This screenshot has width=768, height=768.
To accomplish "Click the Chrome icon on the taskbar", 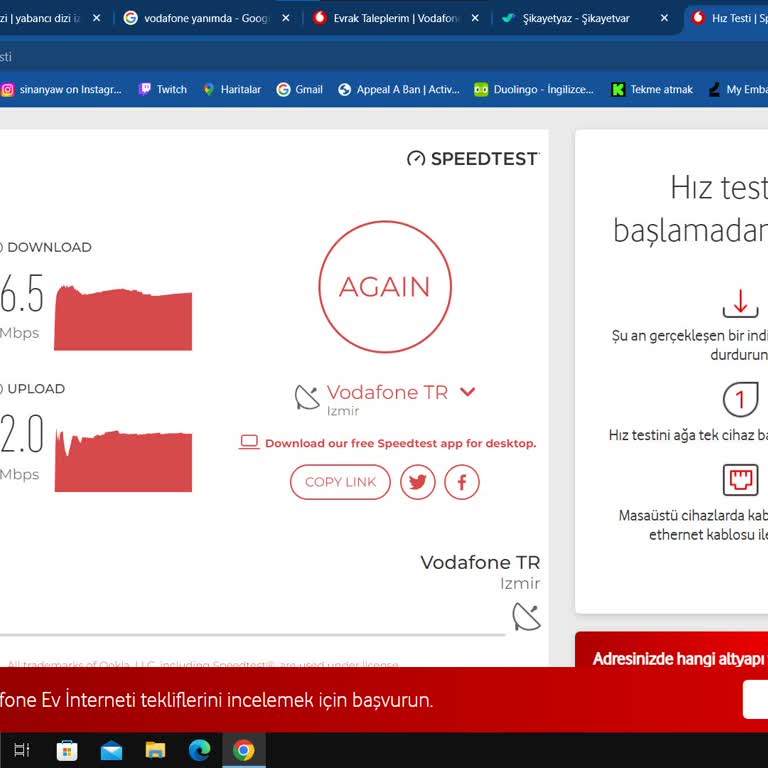I will coord(243,750).
